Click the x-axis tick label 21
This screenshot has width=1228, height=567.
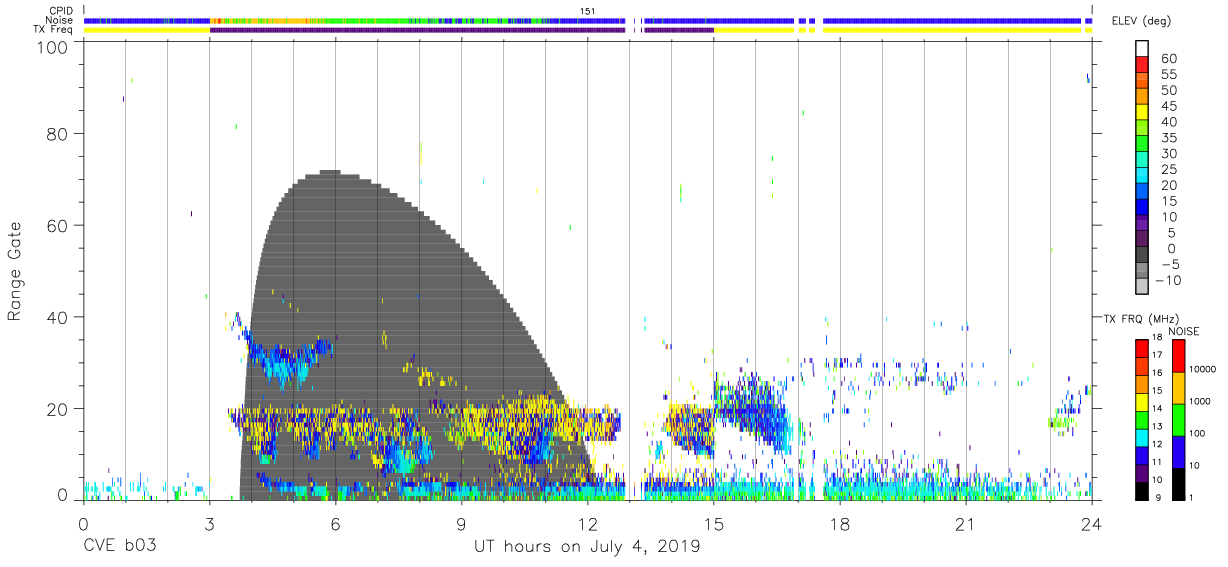coord(966,524)
